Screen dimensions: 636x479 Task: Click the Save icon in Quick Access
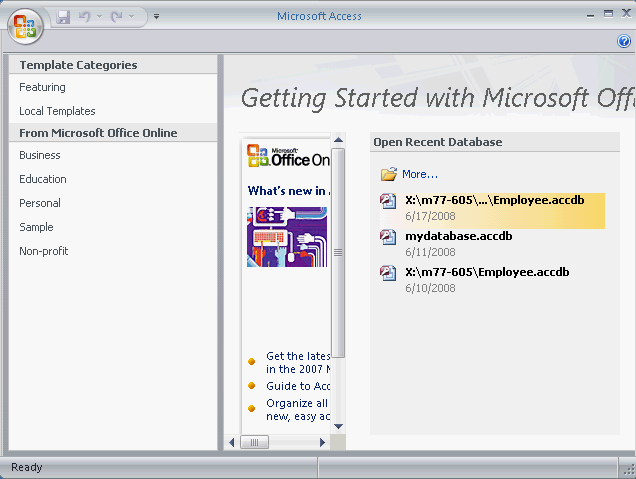click(64, 17)
